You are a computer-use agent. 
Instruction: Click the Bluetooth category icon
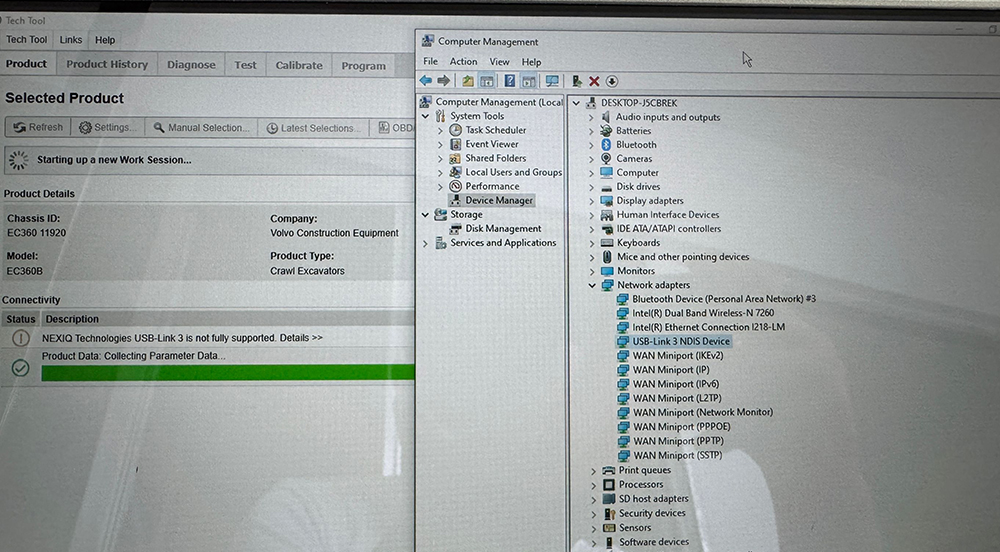pos(607,145)
